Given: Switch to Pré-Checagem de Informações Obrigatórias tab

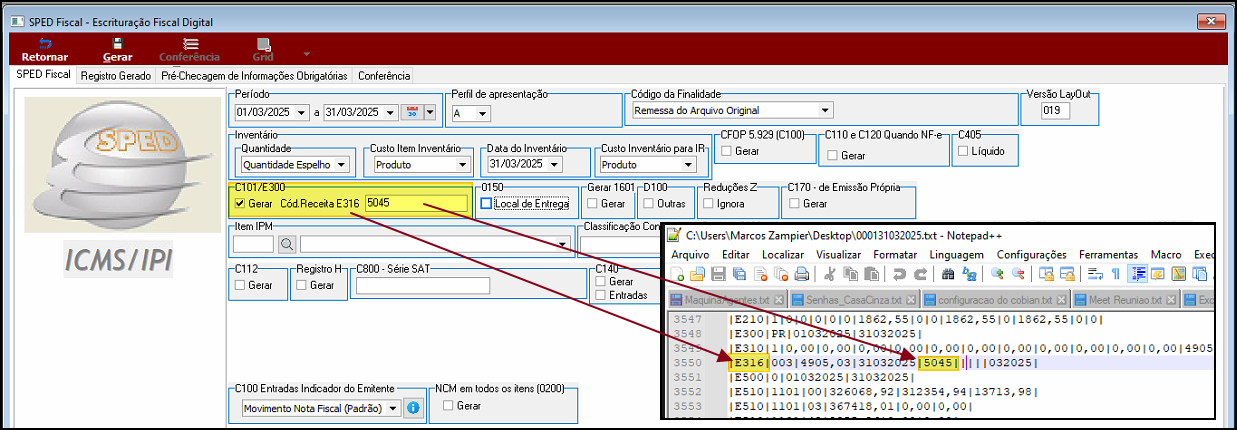Looking at the screenshot, I should pyautogui.click(x=254, y=76).
